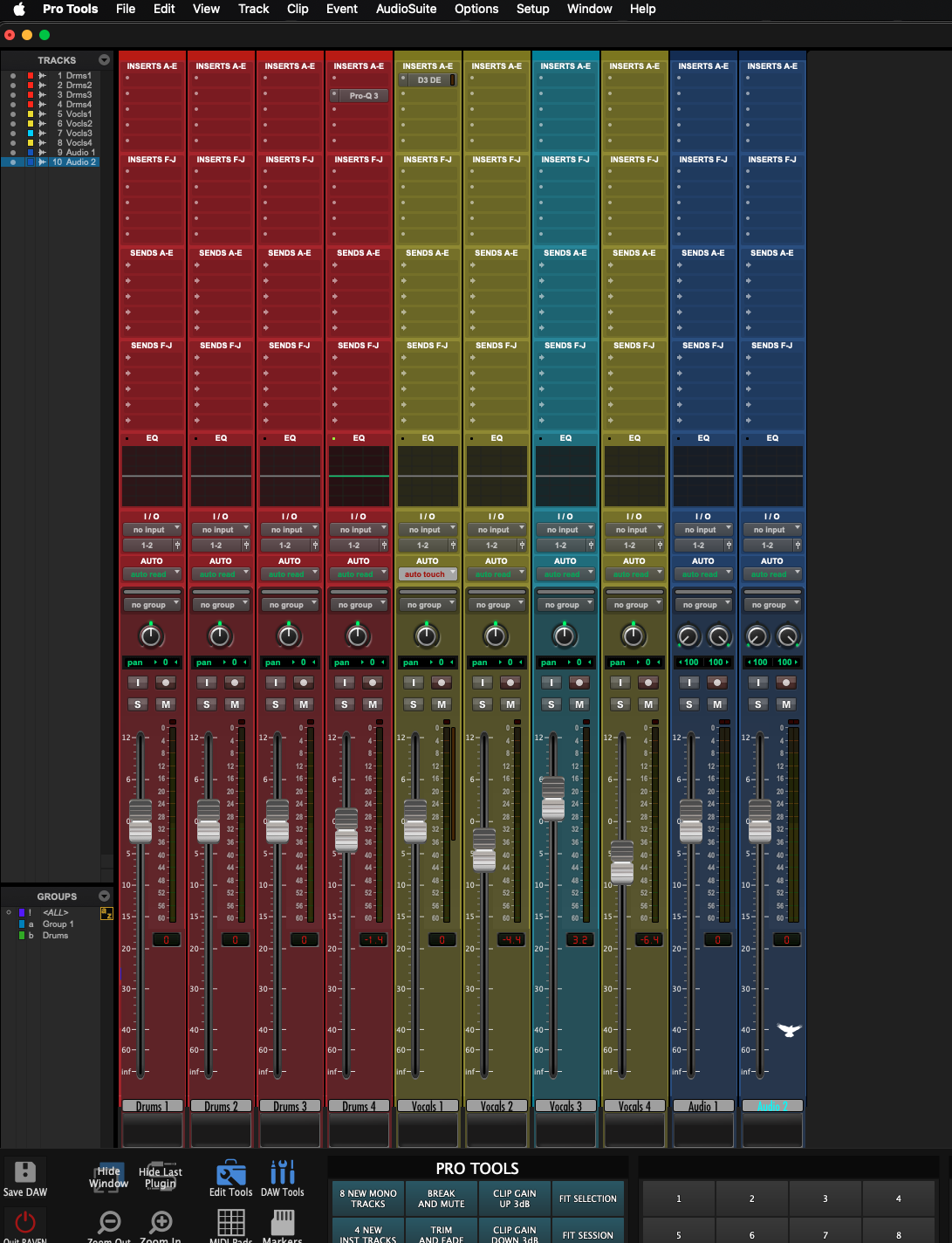
Task: Open the Groups list dropdown menu
Action: click(x=105, y=896)
